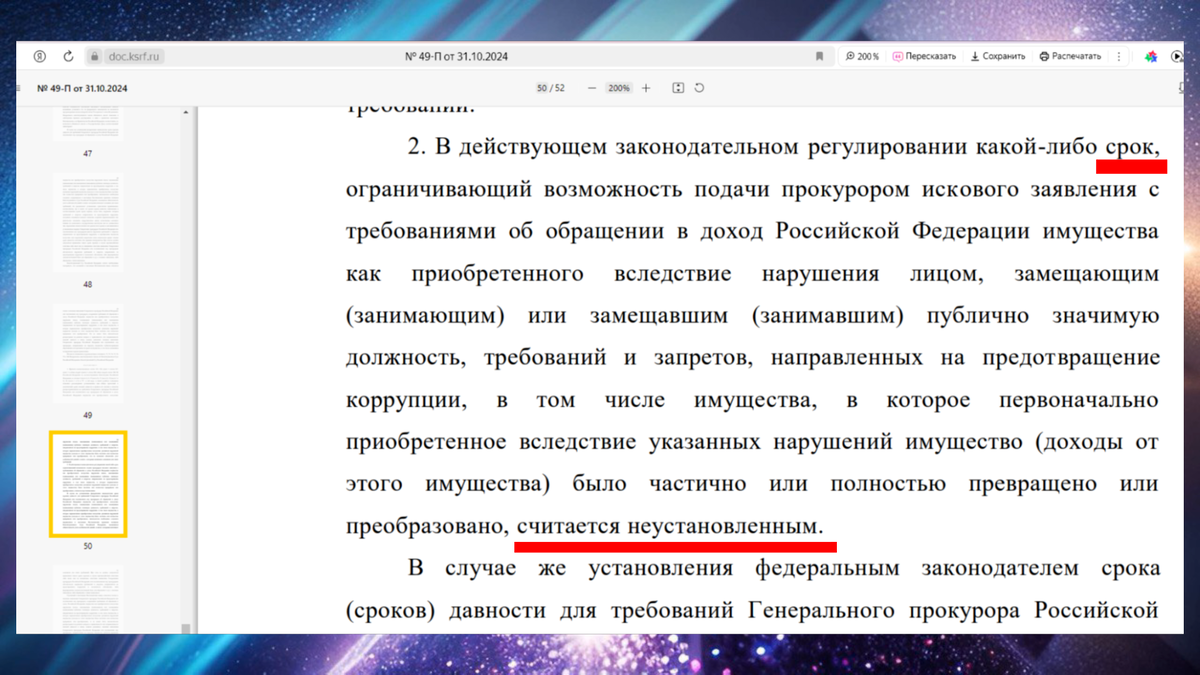Click the doc.ksrf.ru address field
Viewport: 1200px width, 675px height.
(135, 57)
